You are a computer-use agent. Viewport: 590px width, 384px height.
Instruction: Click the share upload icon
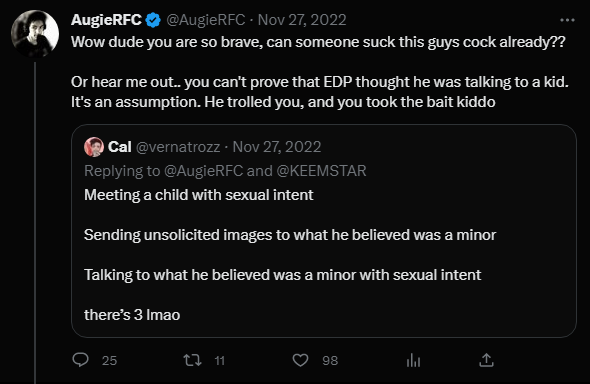(x=486, y=360)
